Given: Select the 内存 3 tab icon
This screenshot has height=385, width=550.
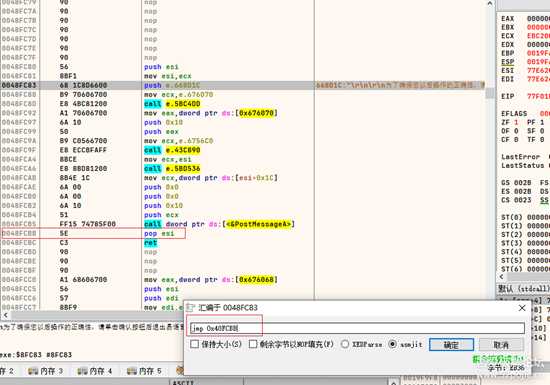Looking at the screenshot, I should [x=33, y=371].
